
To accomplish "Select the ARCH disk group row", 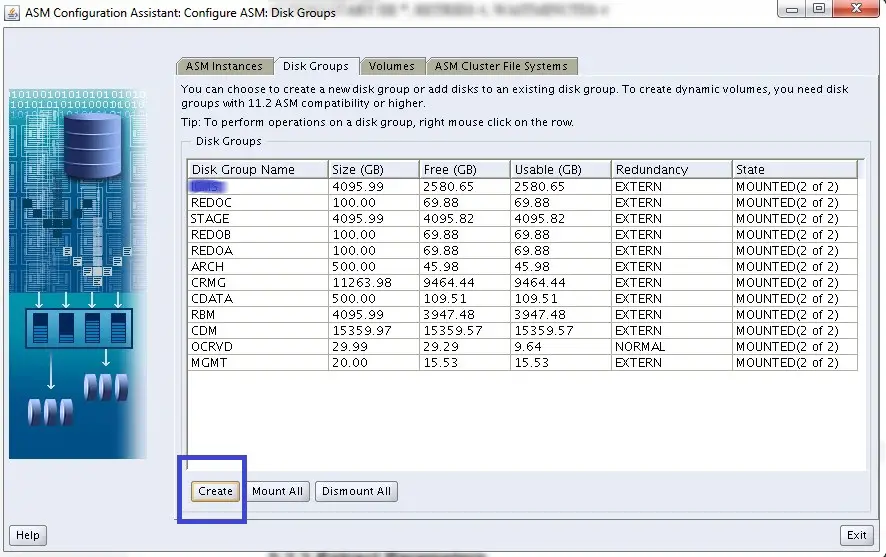I will 522,267.
